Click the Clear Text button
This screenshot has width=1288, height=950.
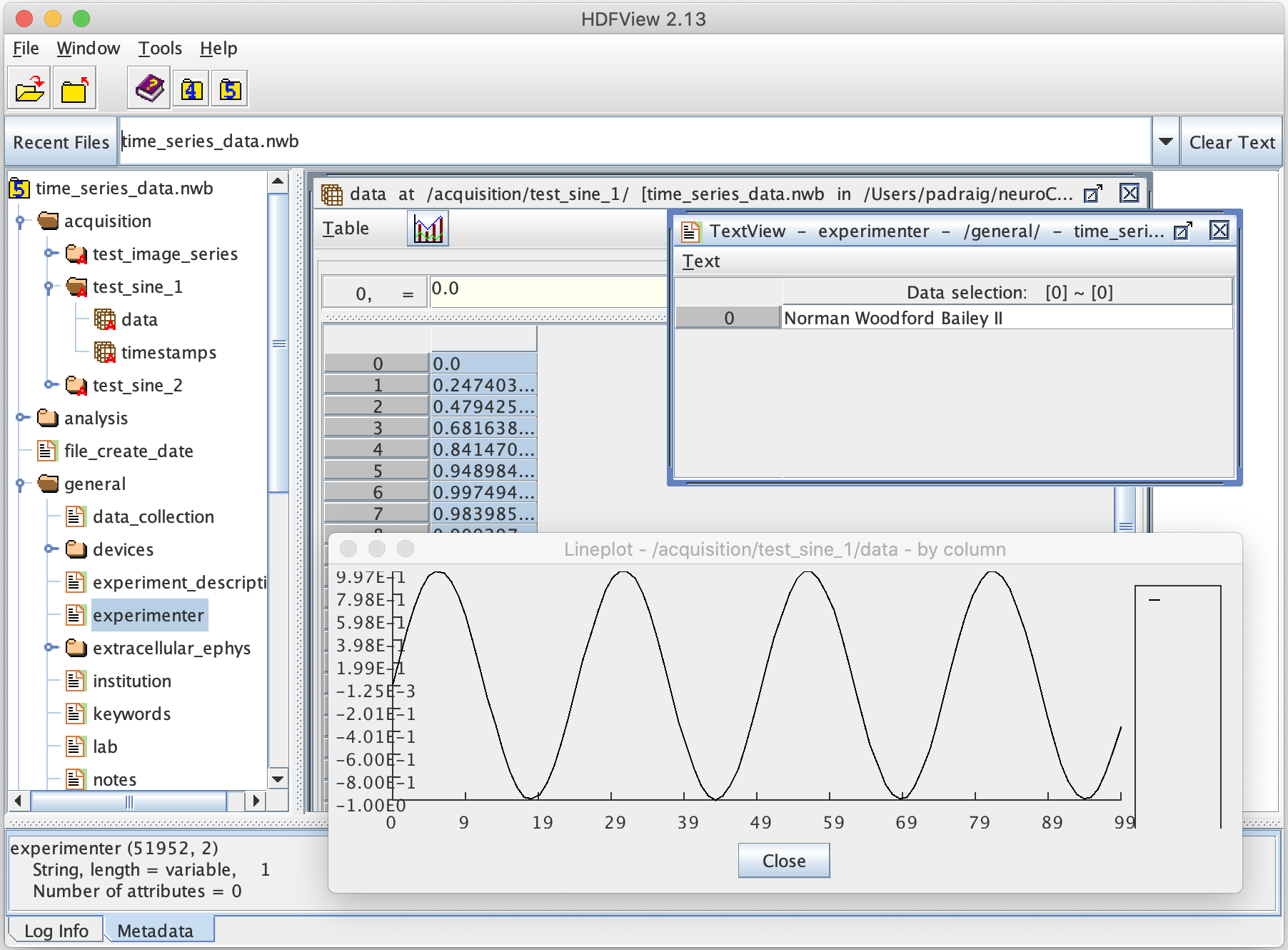click(1231, 142)
